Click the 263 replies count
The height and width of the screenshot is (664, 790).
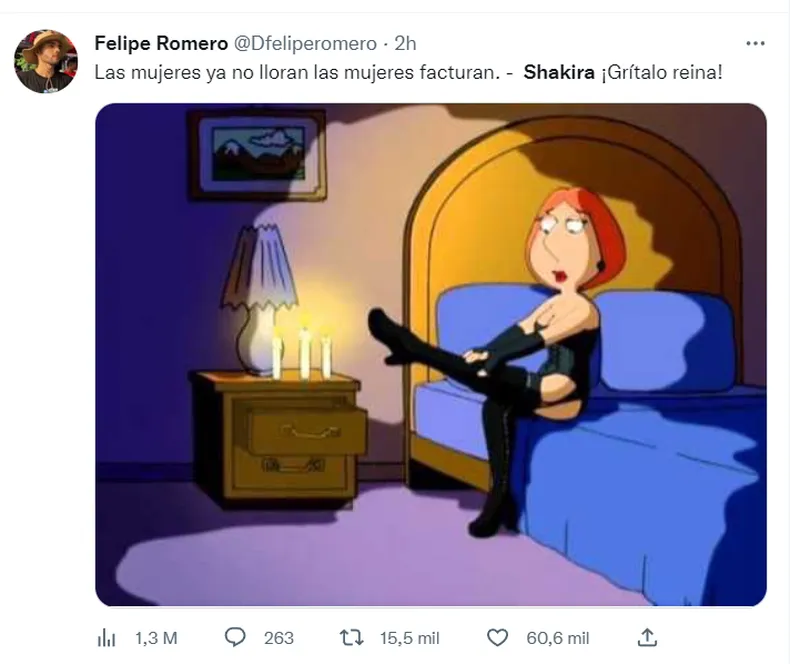(x=279, y=638)
